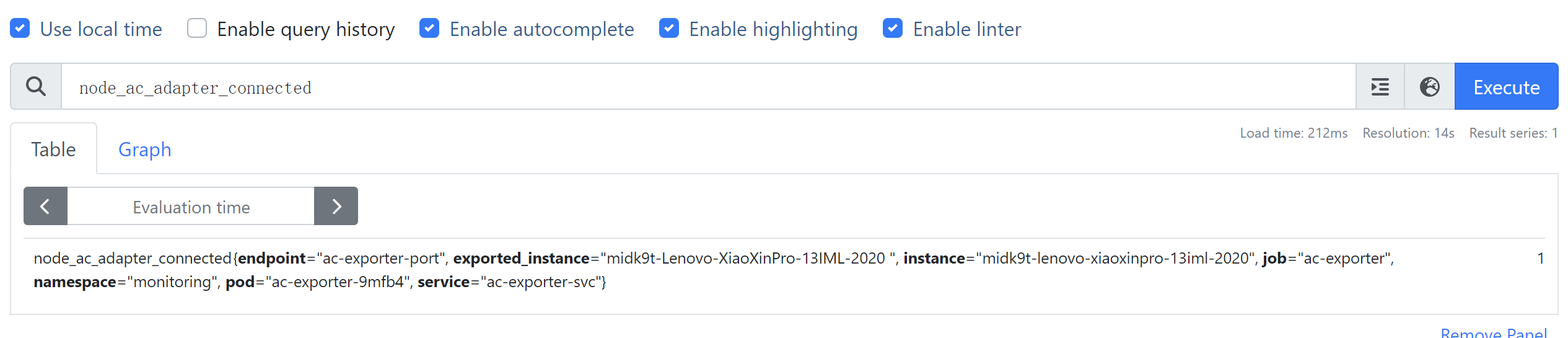The image size is (1568, 338).
Task: Go to next evaluation time
Action: pos(336,207)
